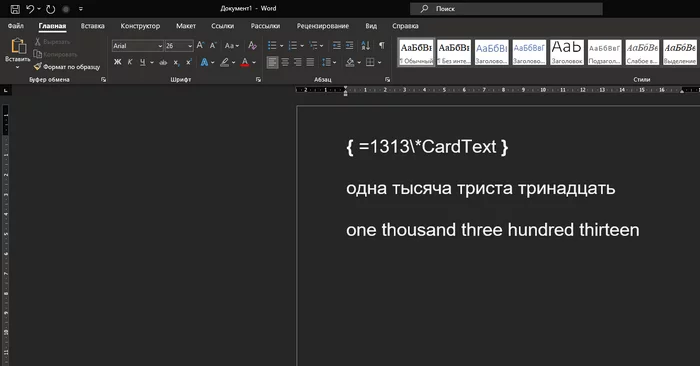This screenshot has height=366, width=700.
Task: Toggle strikethrough formatting
Action: click(x=163, y=62)
